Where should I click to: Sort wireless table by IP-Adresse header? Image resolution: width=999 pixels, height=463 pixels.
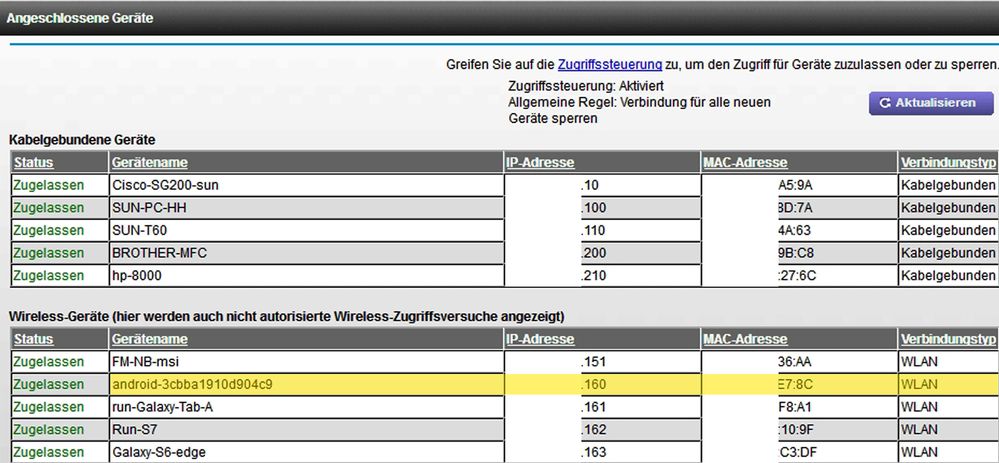tap(541, 339)
